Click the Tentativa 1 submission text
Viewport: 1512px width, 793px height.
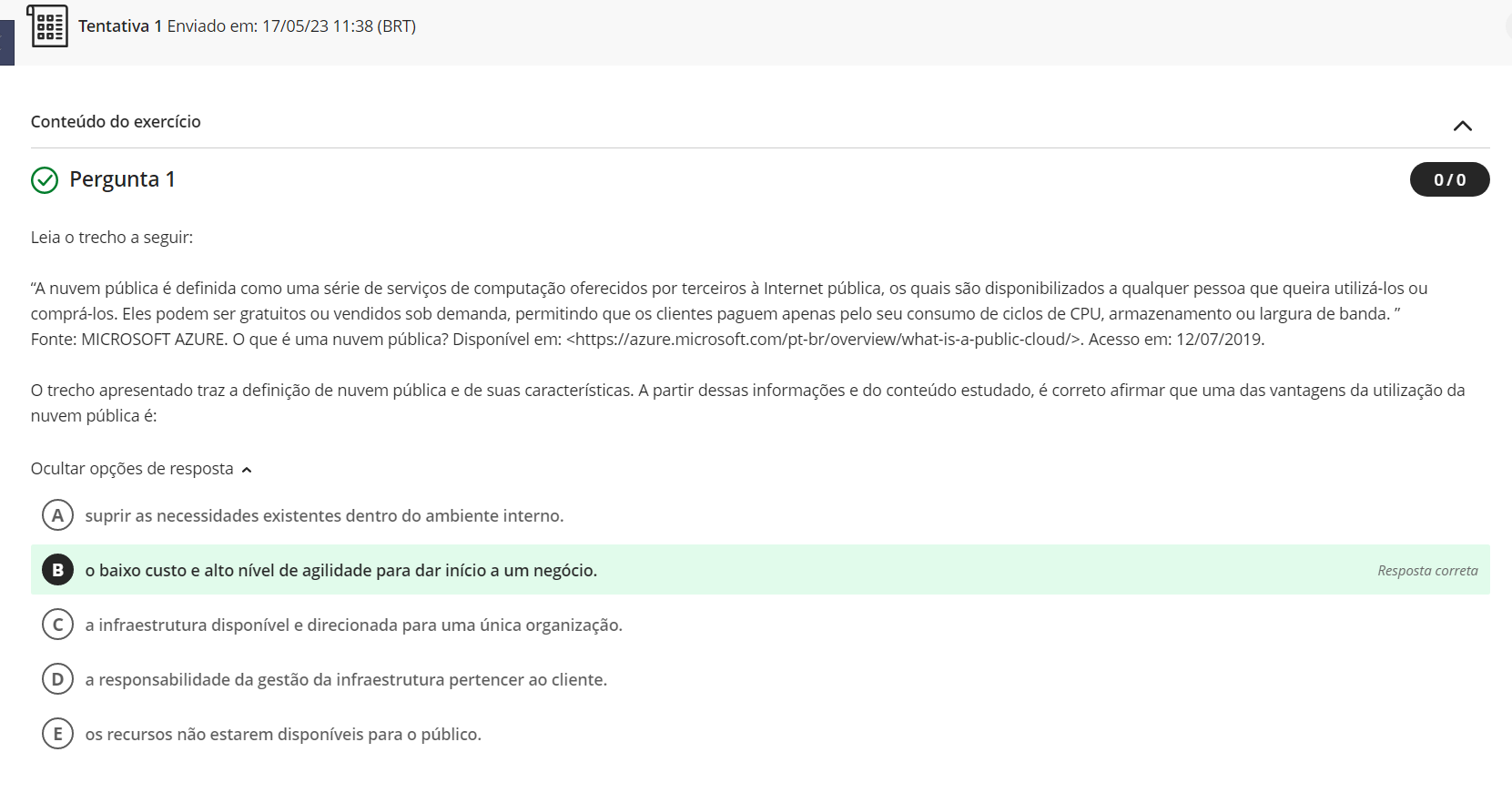tap(247, 26)
